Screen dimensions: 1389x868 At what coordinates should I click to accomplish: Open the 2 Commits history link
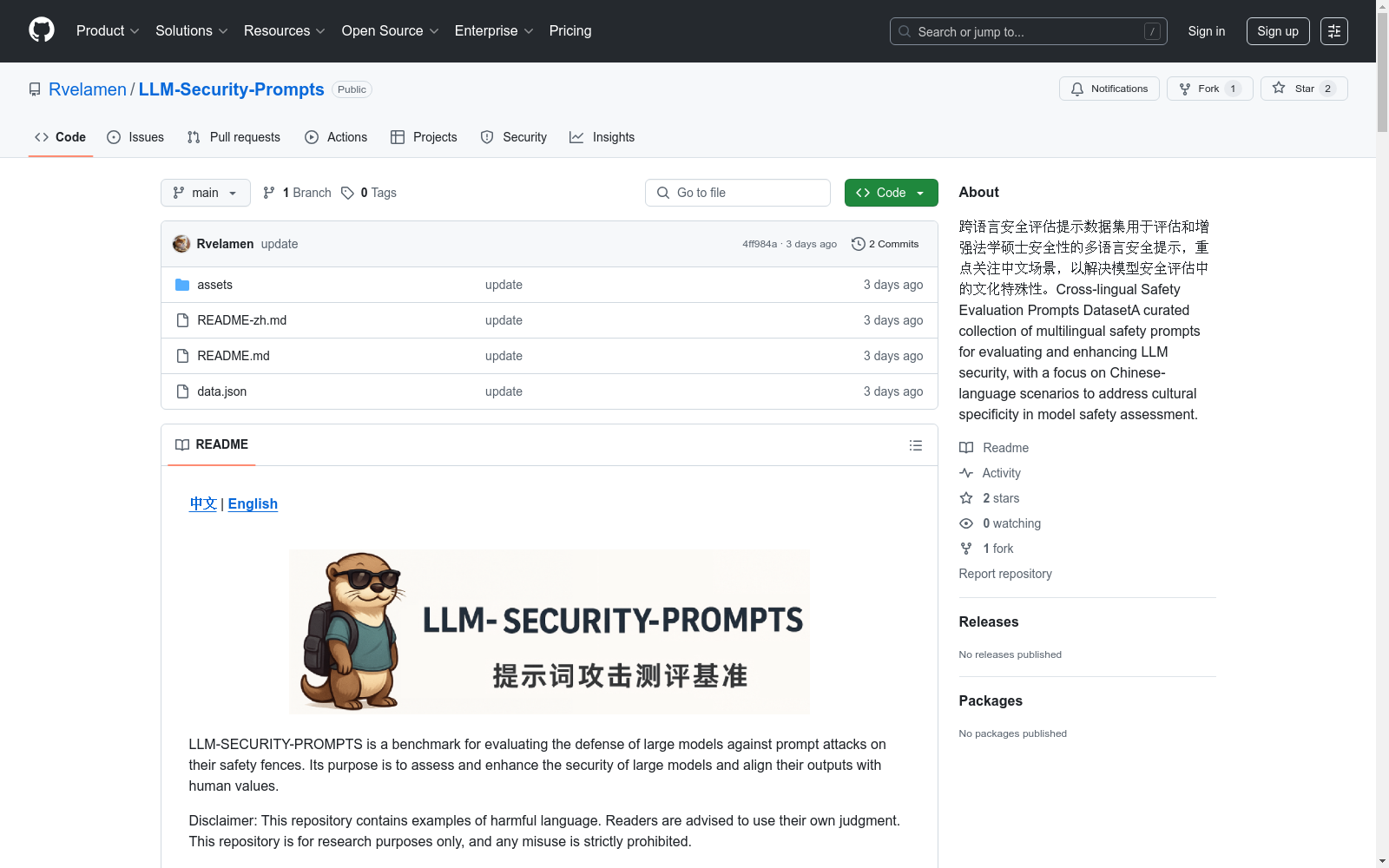point(885,244)
